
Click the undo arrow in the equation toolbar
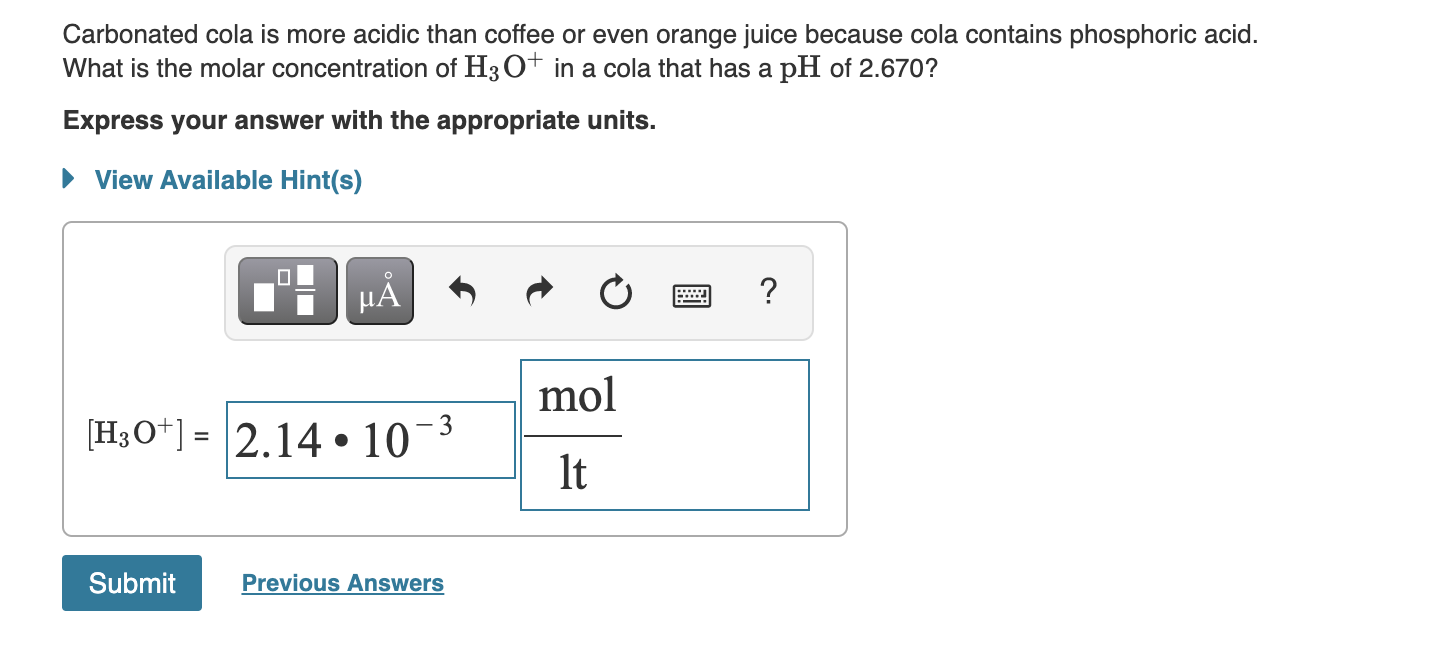point(463,291)
